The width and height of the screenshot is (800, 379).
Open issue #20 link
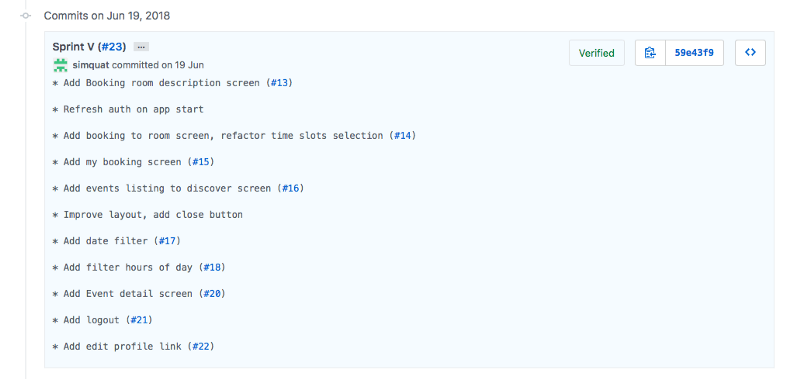pyautogui.click(x=212, y=294)
